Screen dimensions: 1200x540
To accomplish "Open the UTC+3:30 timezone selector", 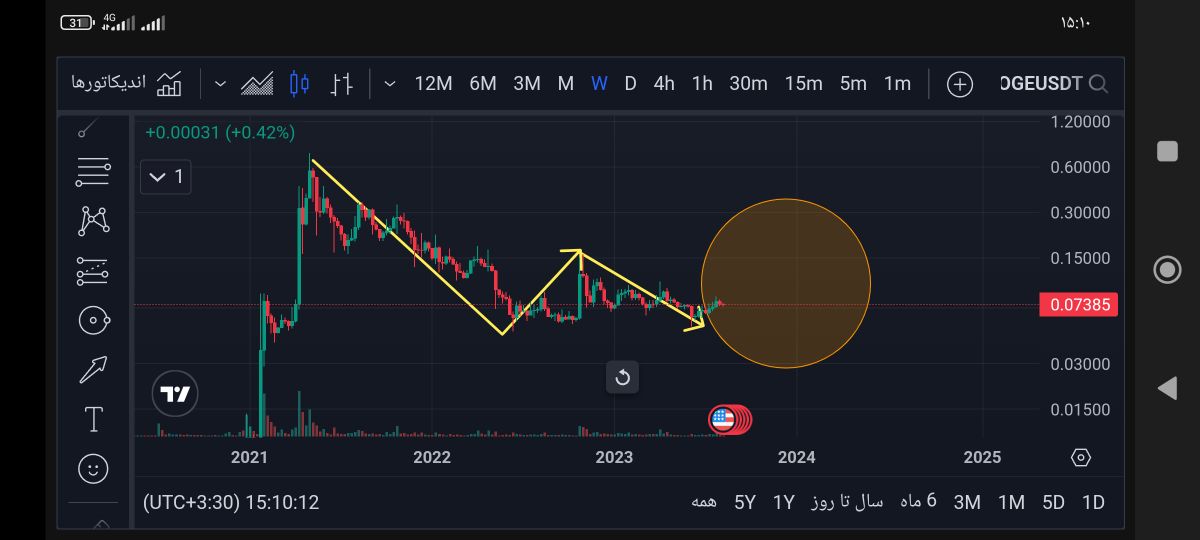I will point(231,502).
